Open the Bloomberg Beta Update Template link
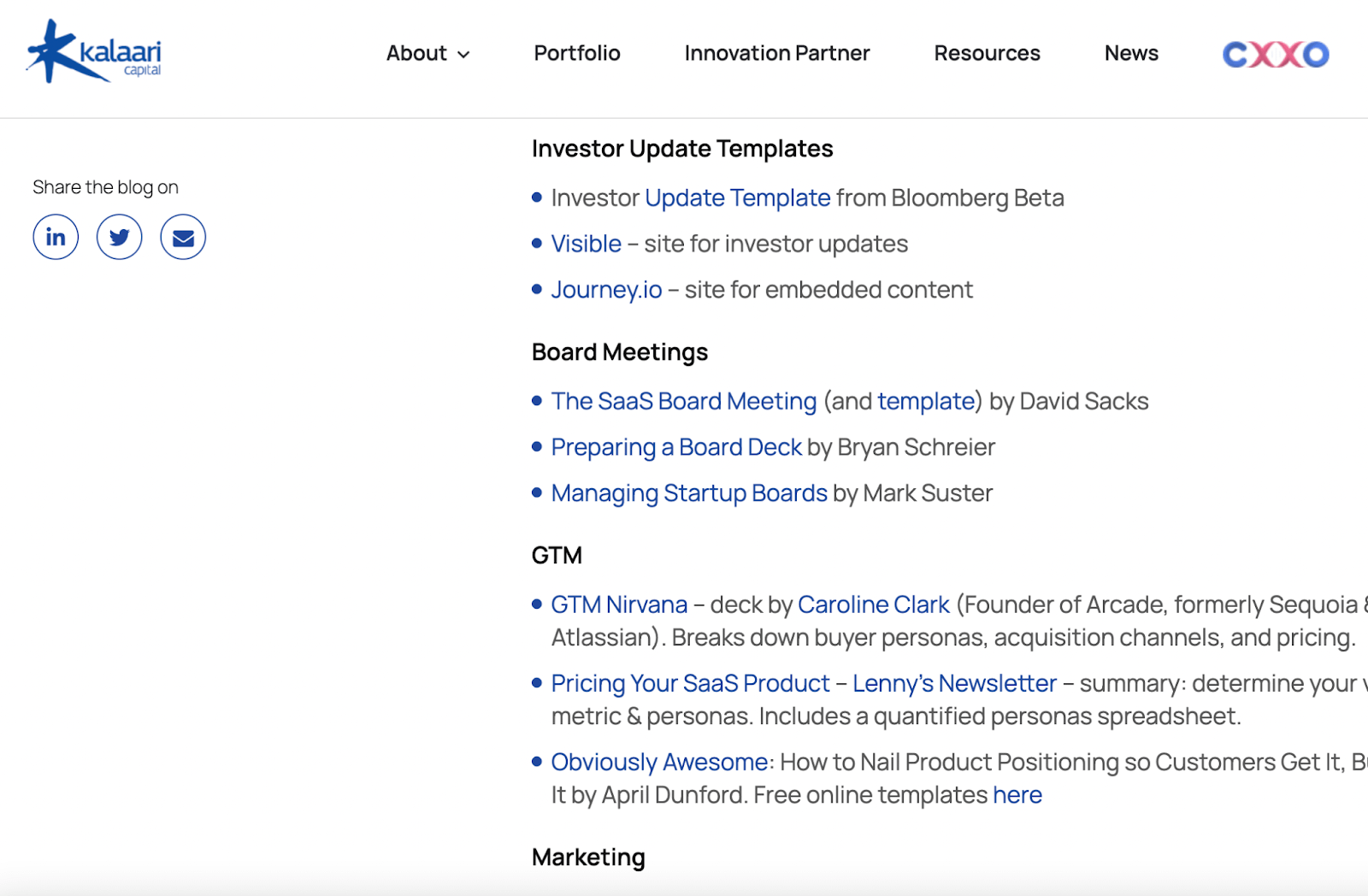1368x896 pixels. [737, 197]
